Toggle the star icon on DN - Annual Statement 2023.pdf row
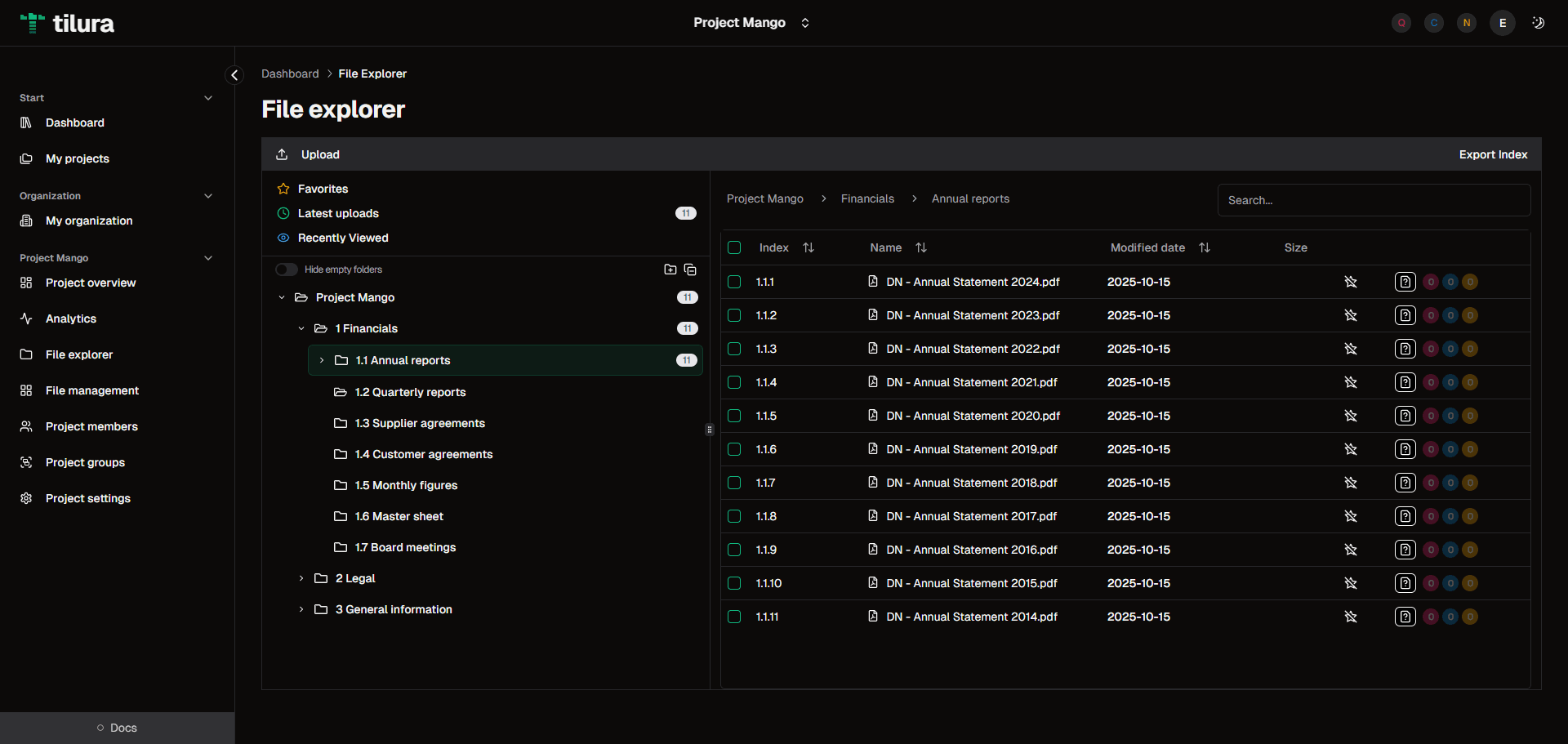Image resolution: width=1568 pixels, height=744 pixels. point(1351,315)
